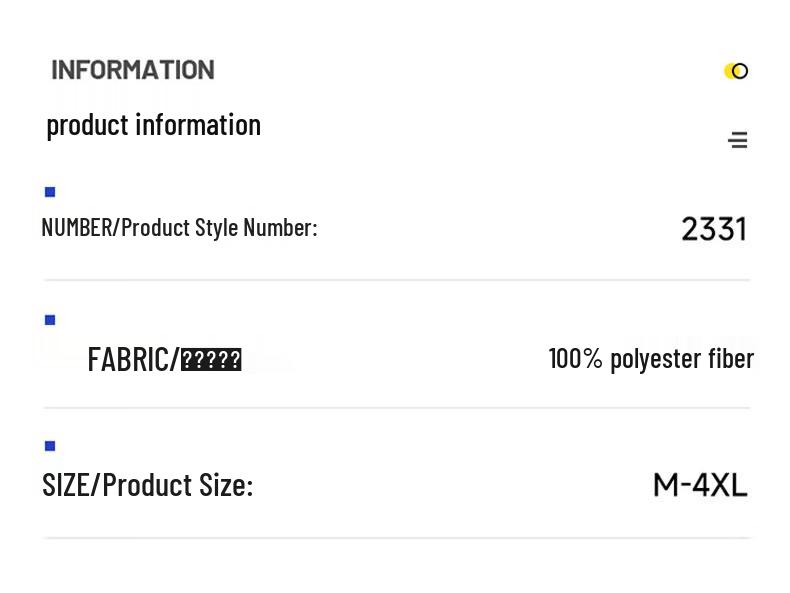Click the blue square above FABRIC row
790x593 pixels.
50,320
